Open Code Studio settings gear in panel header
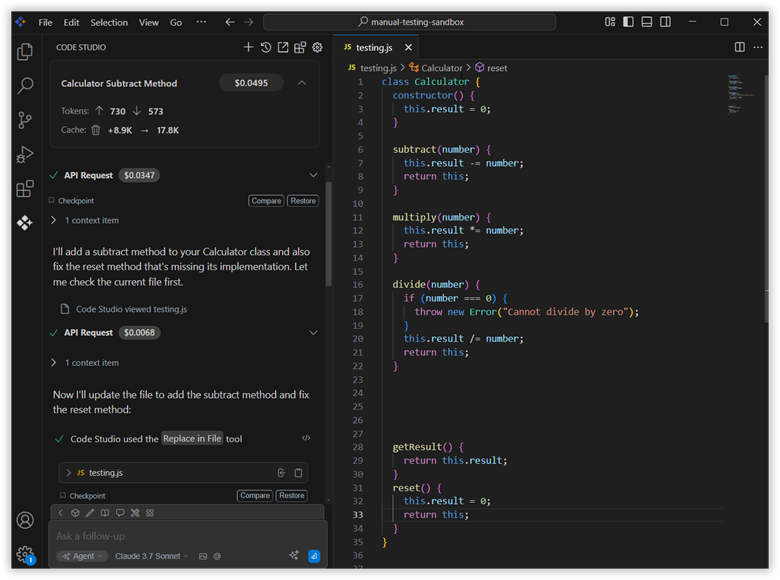 pyautogui.click(x=317, y=47)
